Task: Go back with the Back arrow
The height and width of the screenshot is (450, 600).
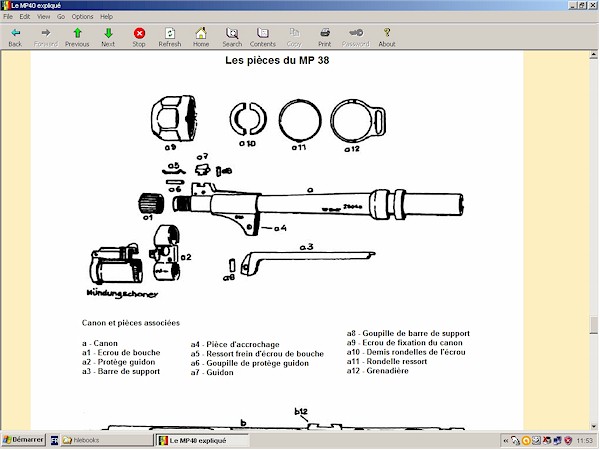Action: tap(15, 33)
